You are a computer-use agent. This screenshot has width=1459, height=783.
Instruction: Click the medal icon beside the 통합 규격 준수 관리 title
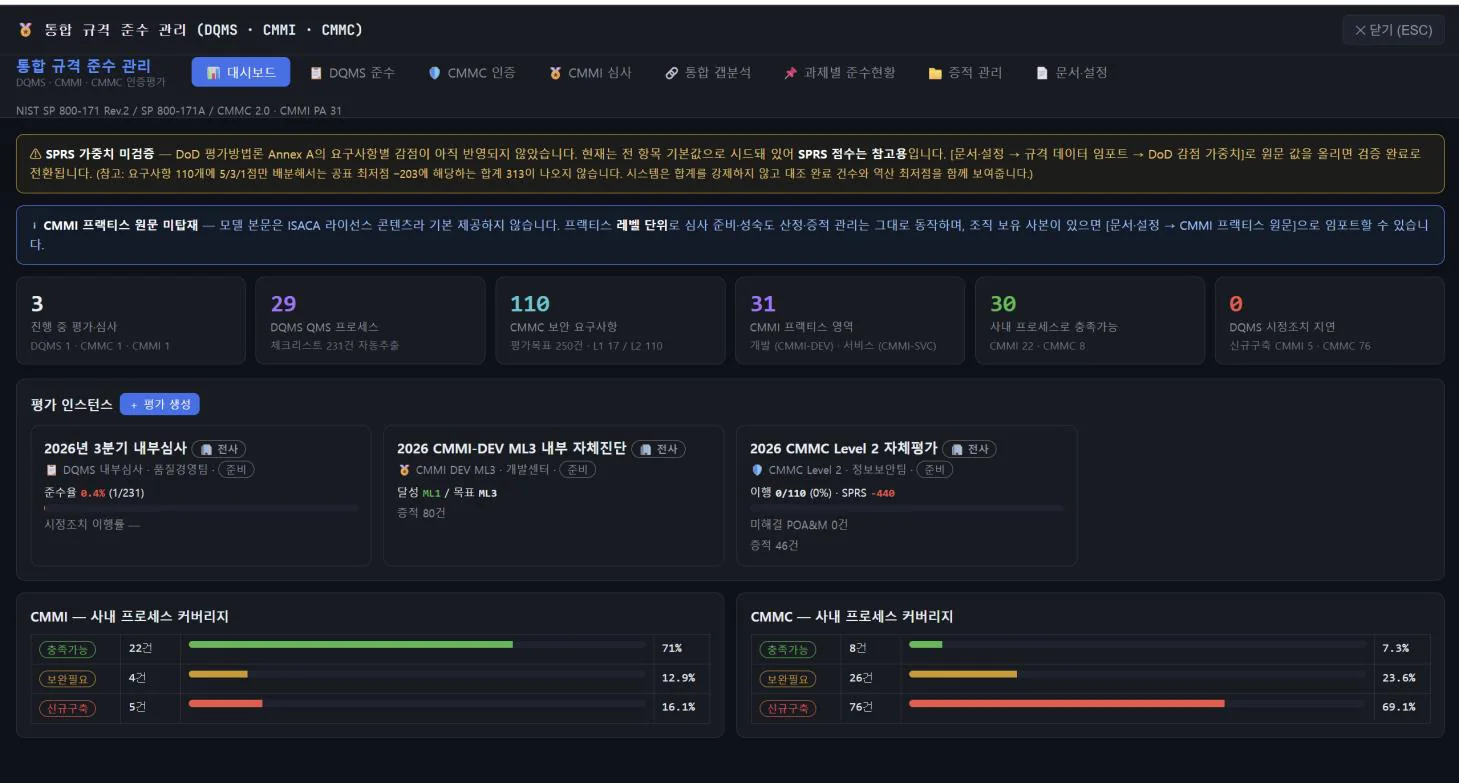point(25,30)
